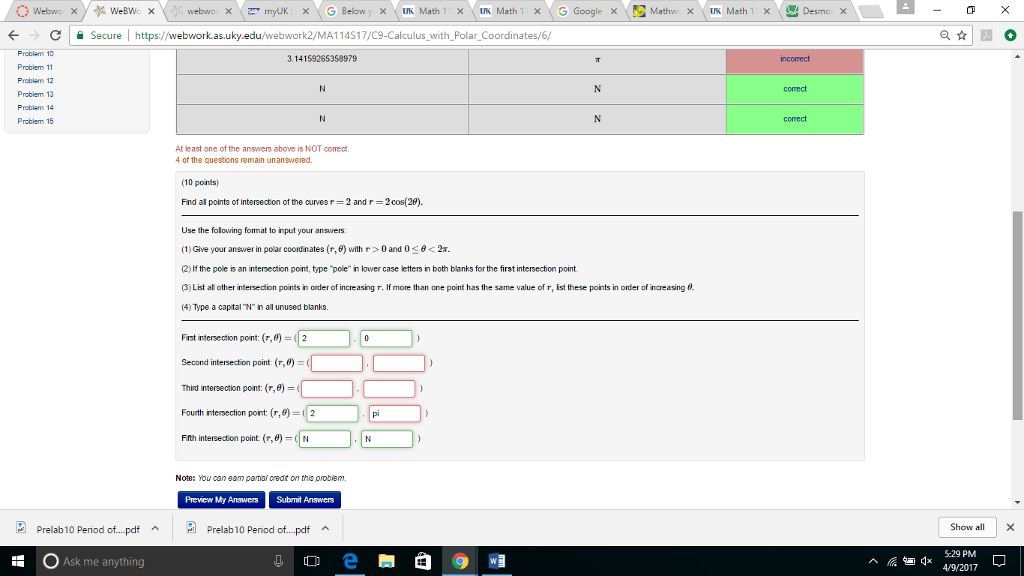Open Microsoft Word from the taskbar
The height and width of the screenshot is (576, 1024).
[496, 561]
